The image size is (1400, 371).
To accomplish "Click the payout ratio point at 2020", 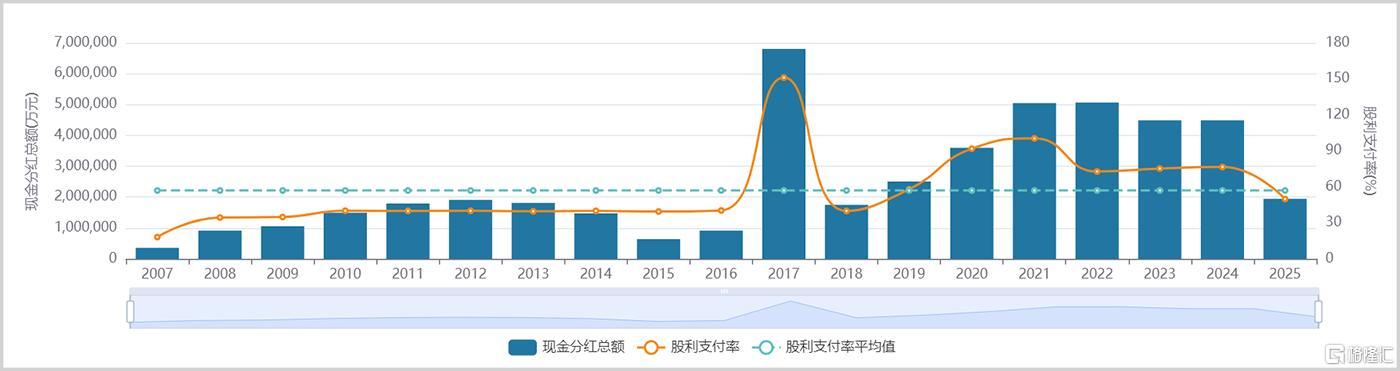I will pos(971,149).
